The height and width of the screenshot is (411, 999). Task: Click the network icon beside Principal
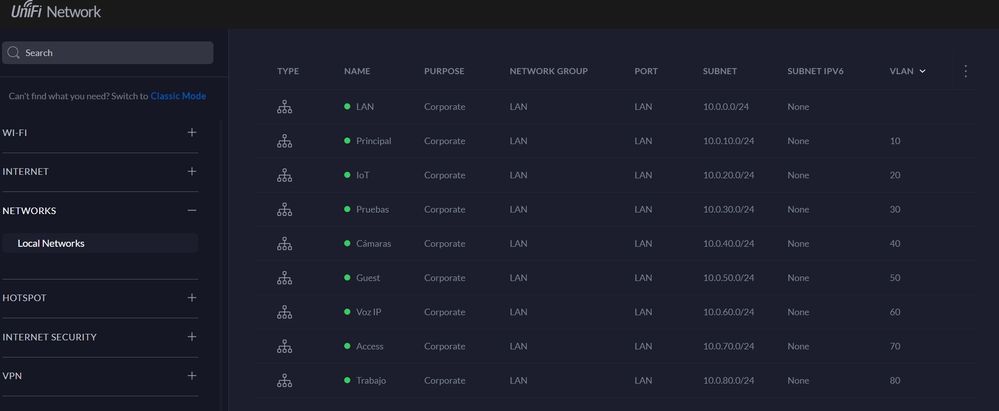pyautogui.click(x=284, y=141)
